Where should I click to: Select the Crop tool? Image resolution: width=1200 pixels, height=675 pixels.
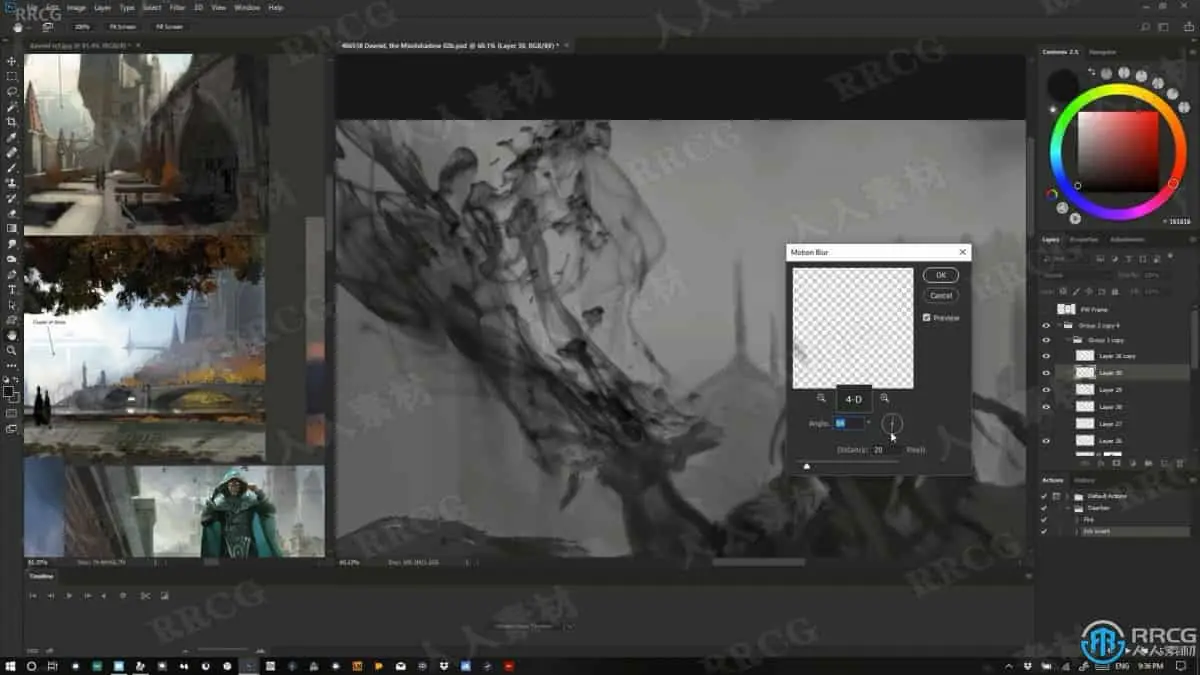(x=12, y=122)
